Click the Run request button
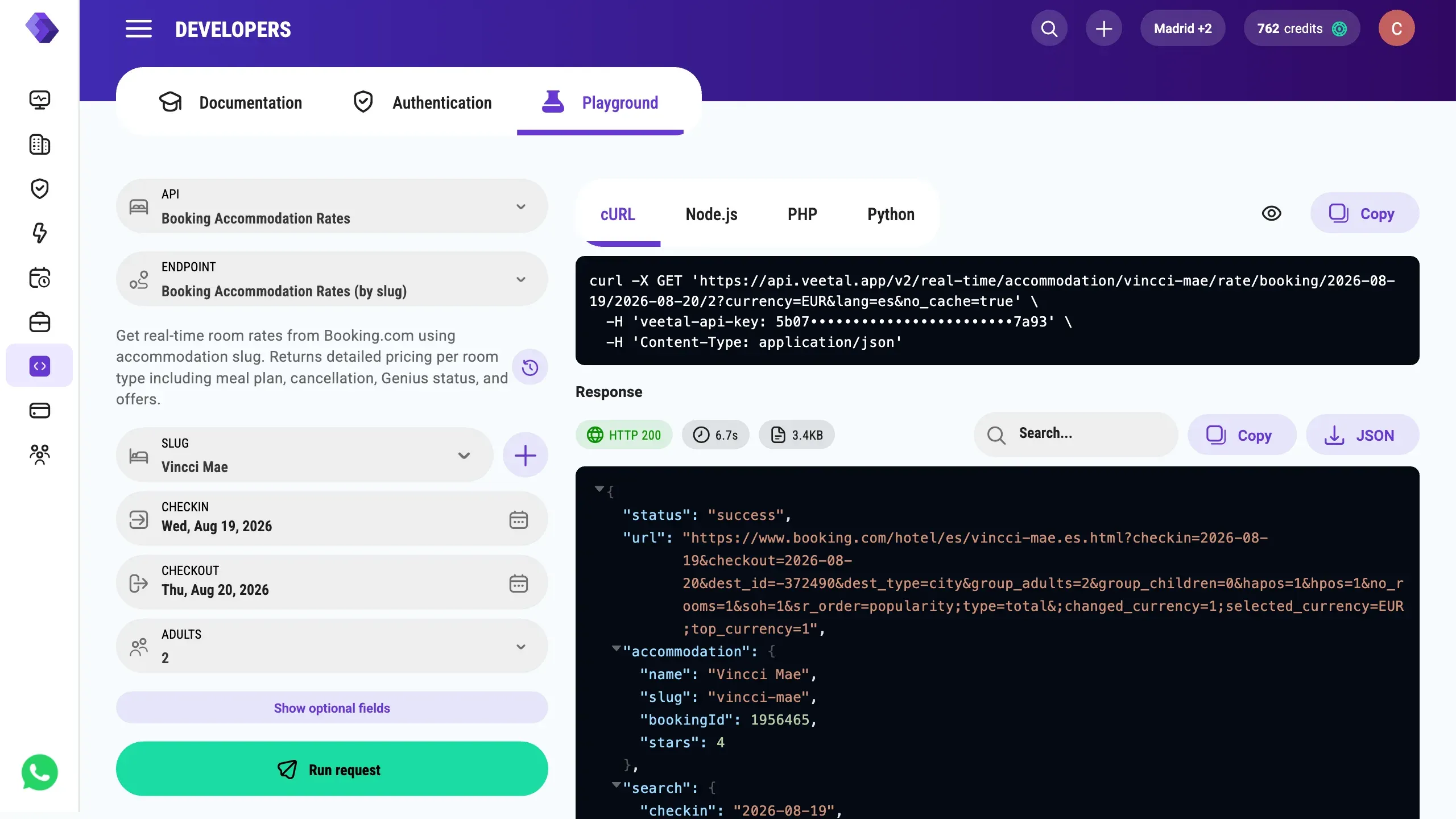This screenshot has height=819, width=1456. [332, 769]
